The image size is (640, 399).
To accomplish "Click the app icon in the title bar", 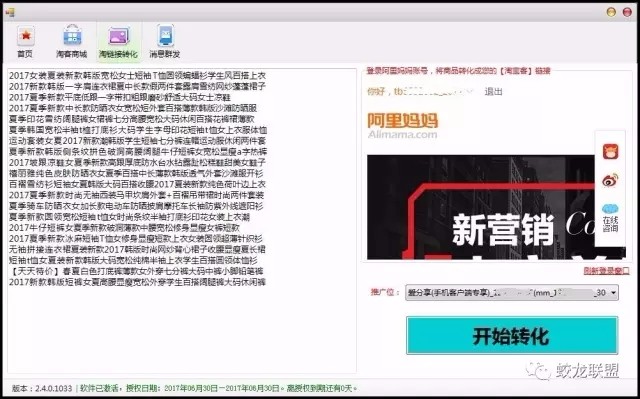I will click(x=10, y=12).
